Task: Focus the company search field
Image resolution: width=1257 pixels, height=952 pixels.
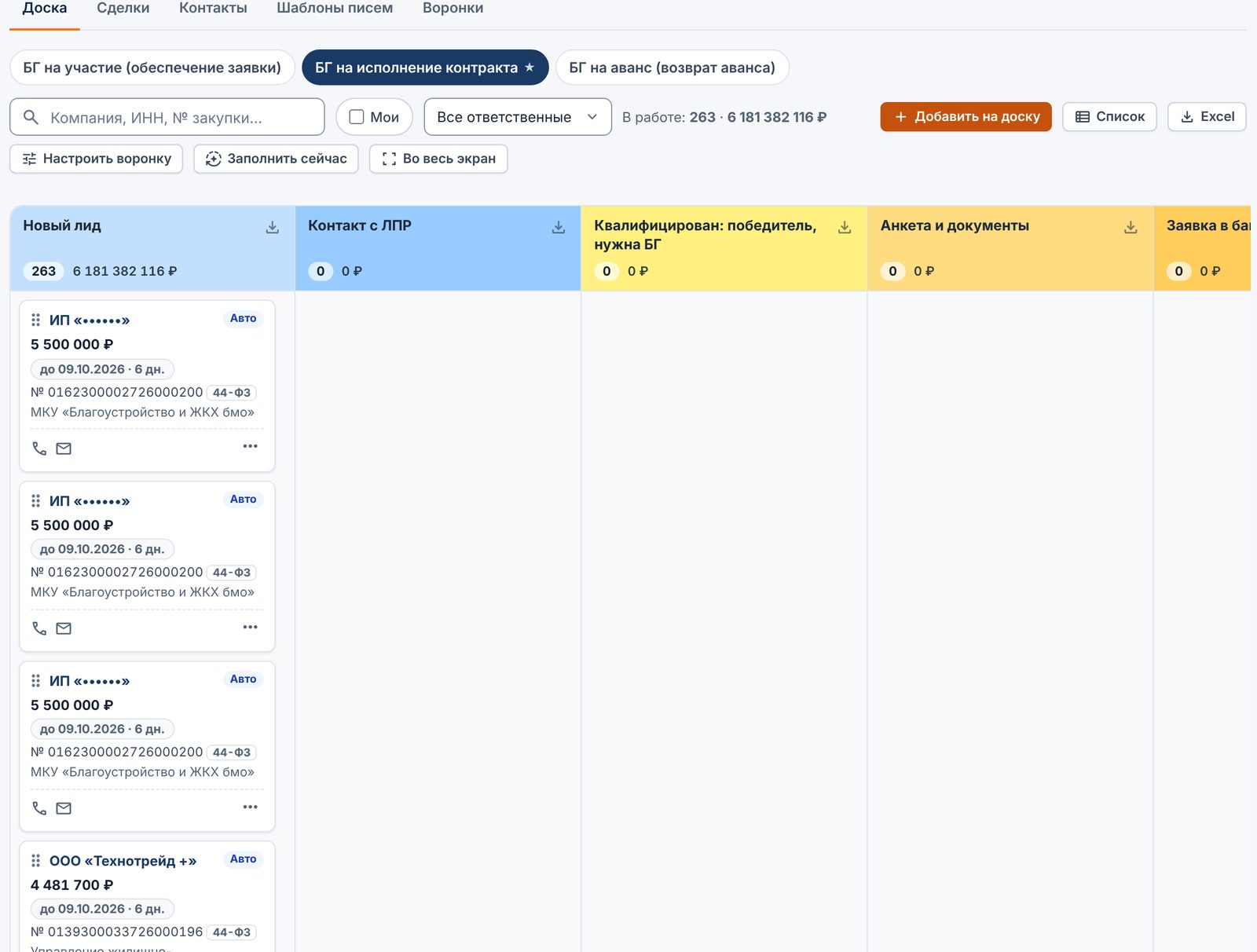Action: point(167,117)
